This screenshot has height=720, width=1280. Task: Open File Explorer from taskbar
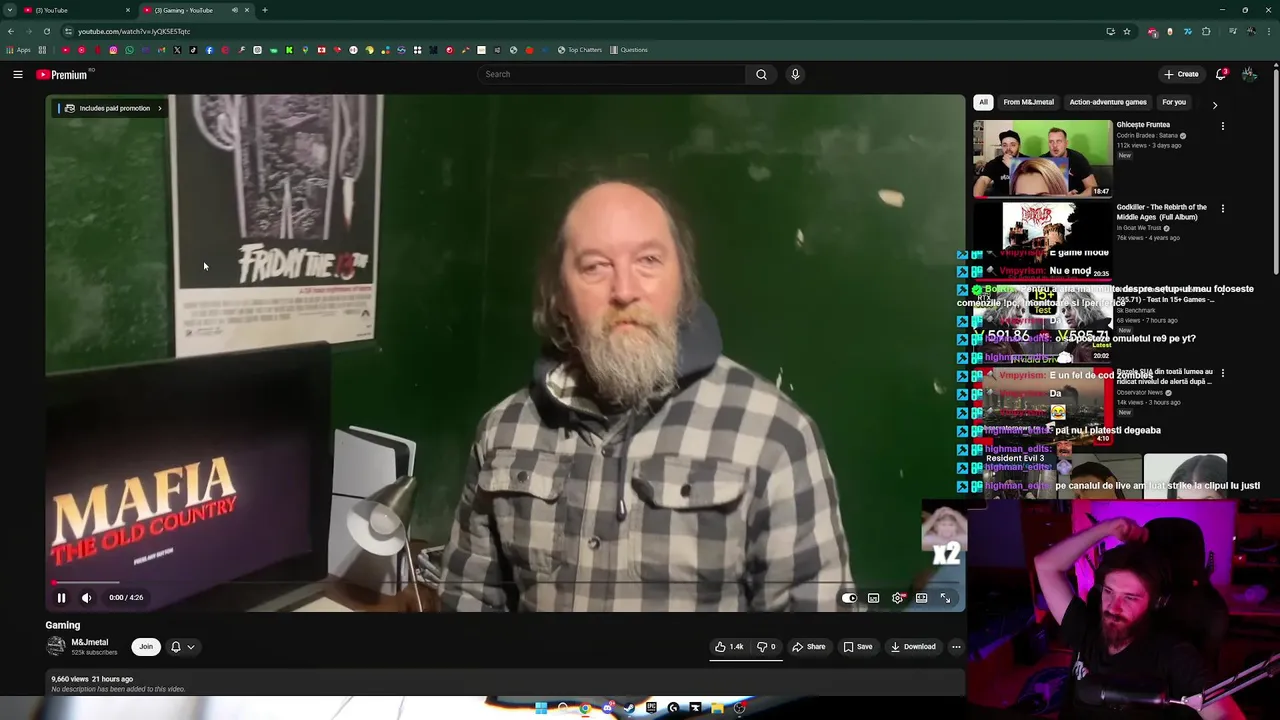coord(717,708)
